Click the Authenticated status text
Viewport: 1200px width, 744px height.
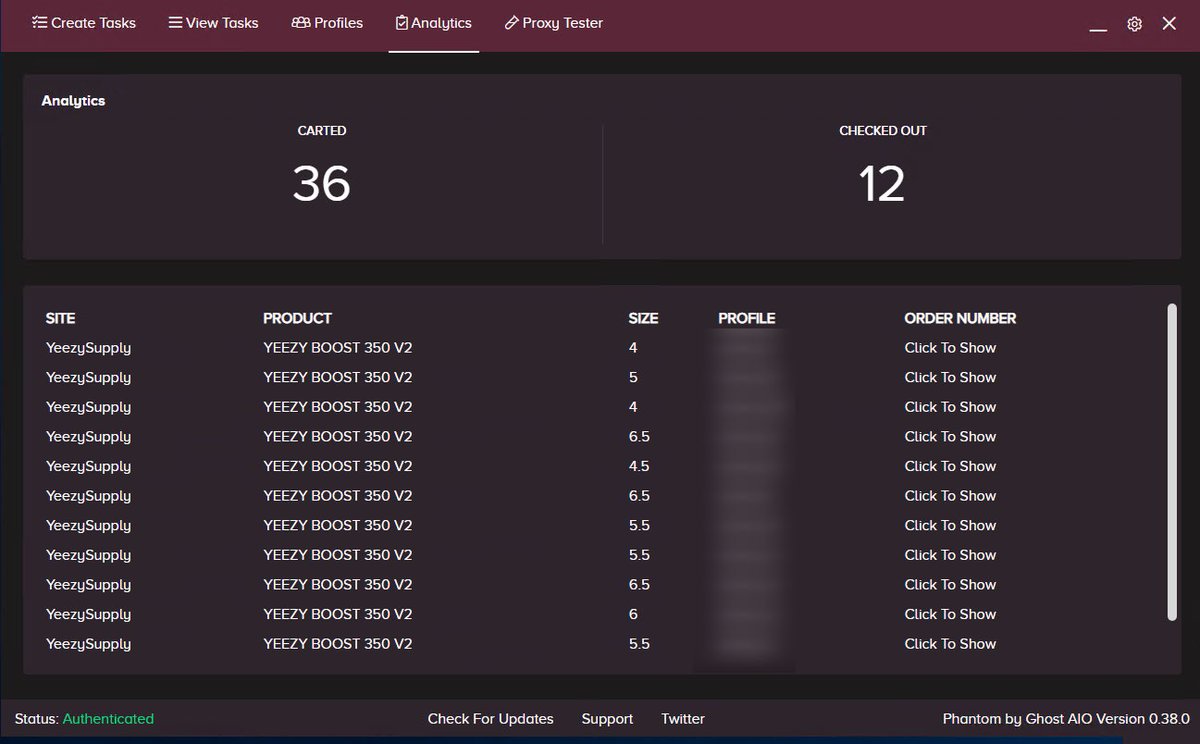pos(108,718)
